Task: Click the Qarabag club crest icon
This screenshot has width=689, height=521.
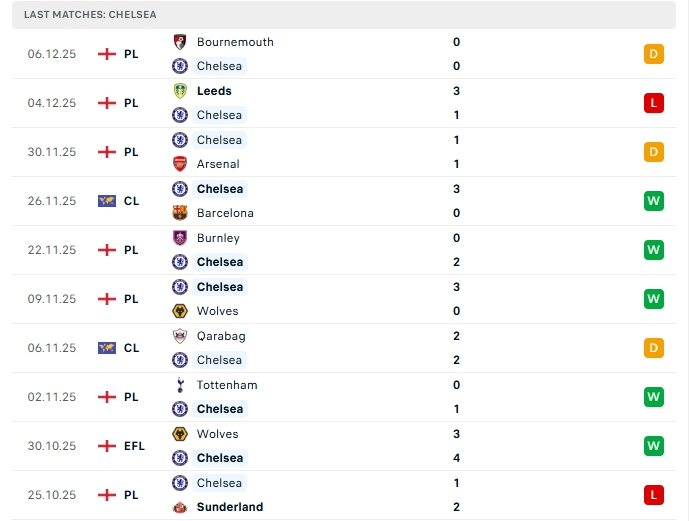Action: click(180, 336)
